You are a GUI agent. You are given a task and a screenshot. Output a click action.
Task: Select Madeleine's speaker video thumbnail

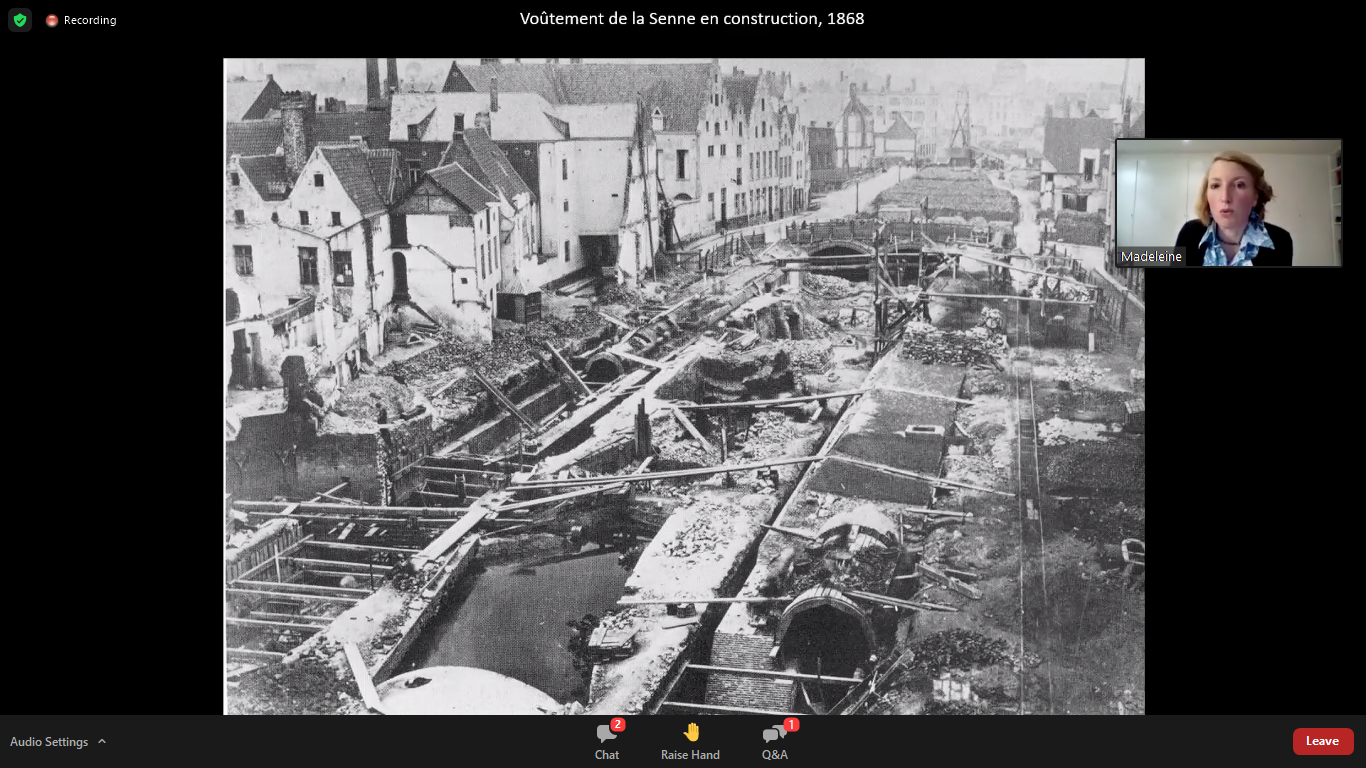pos(1228,203)
